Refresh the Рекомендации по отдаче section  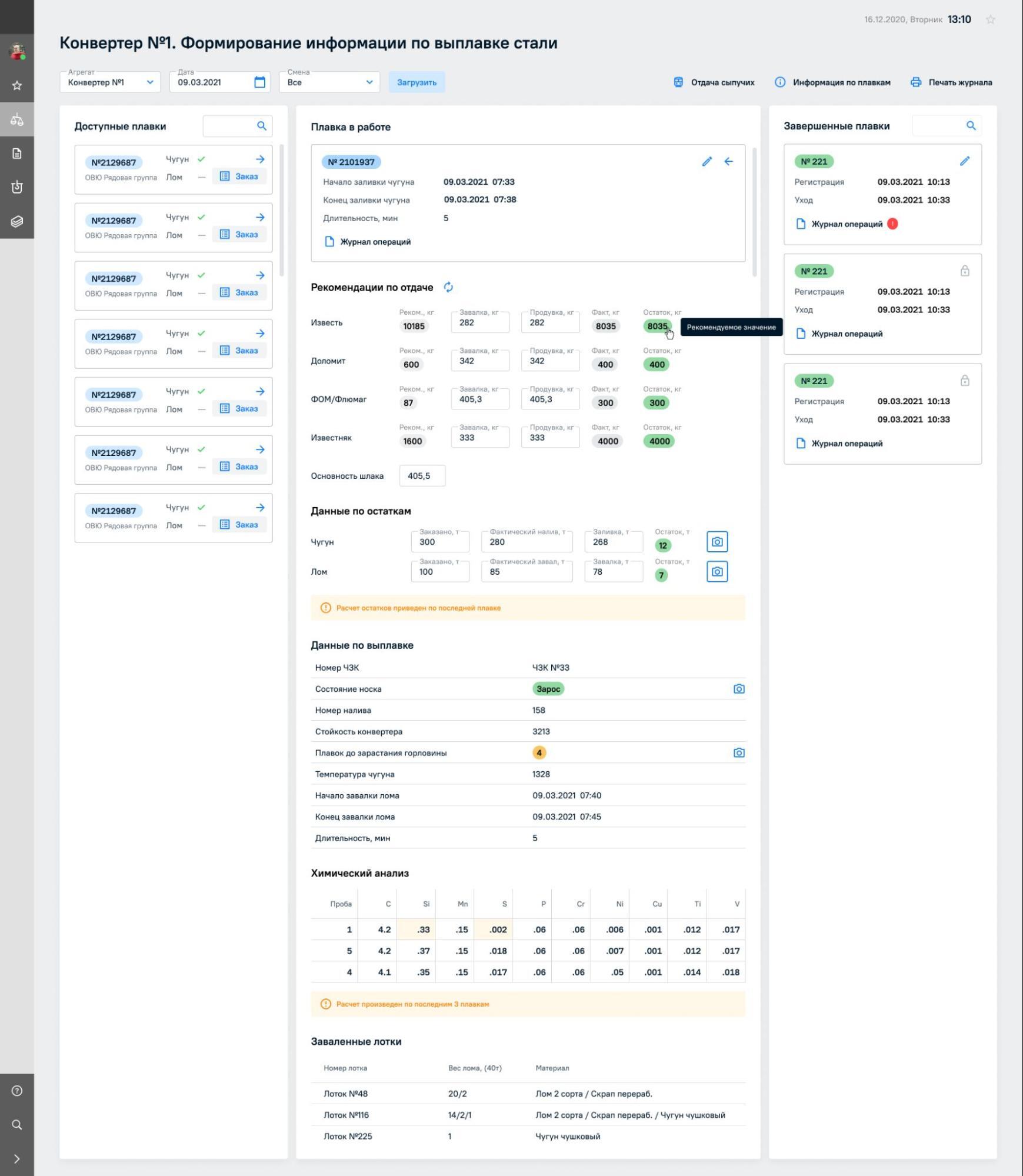[x=448, y=287]
